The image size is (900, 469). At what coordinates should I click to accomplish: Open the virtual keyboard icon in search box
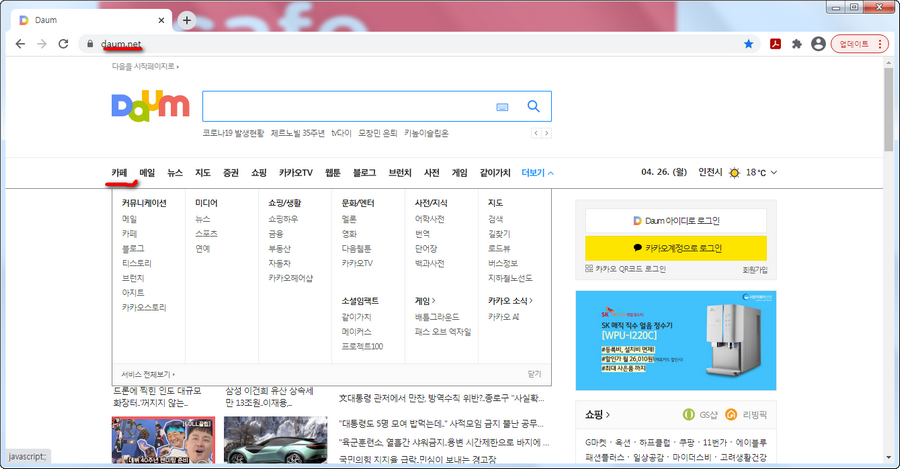[502, 107]
